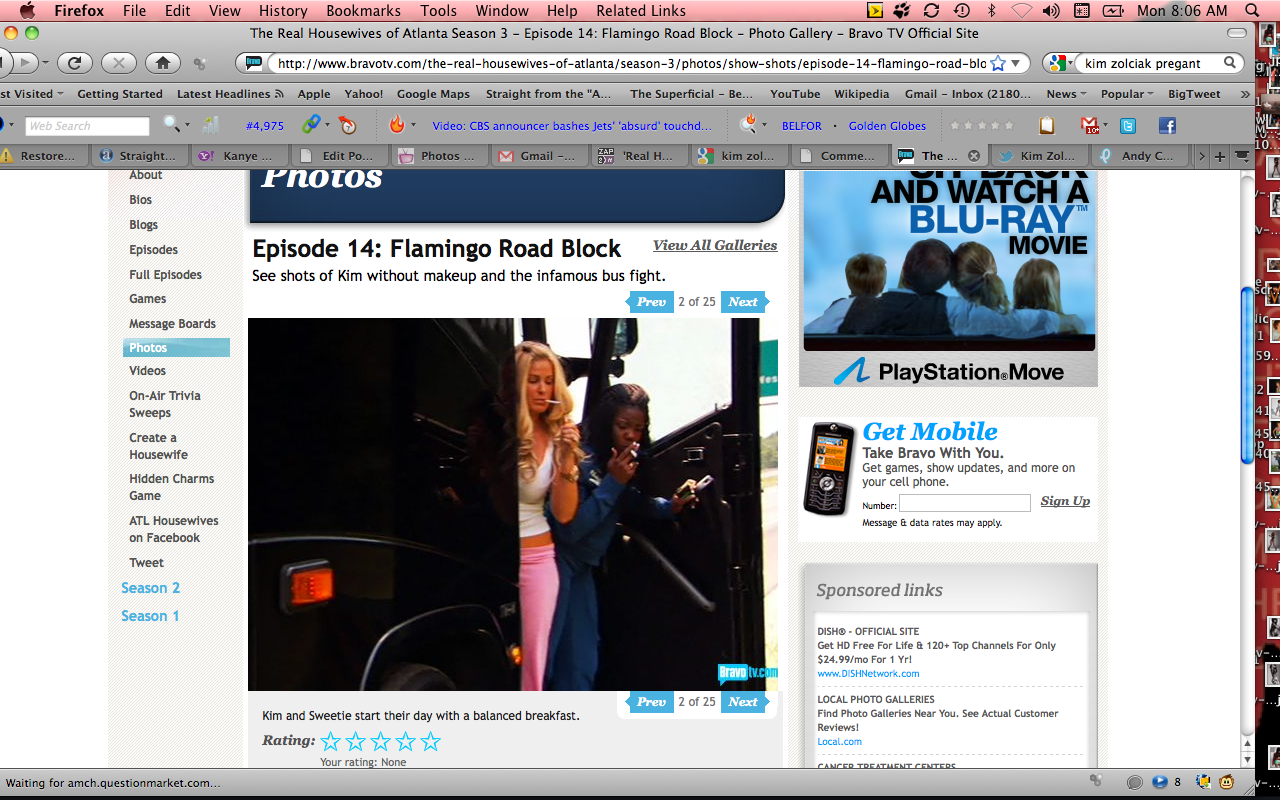Screen dimensions: 1280x800
Task: Rate the photo with the first star
Action: pyautogui.click(x=331, y=741)
